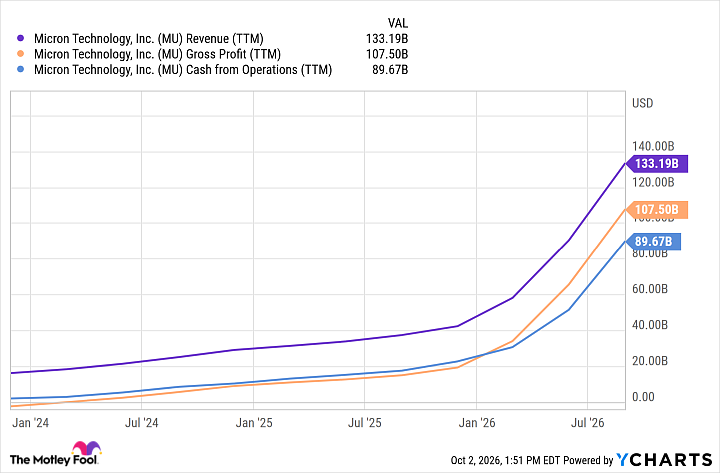The width and height of the screenshot is (720, 473).
Task: Click The Motley Fool logo
Action: [55, 454]
